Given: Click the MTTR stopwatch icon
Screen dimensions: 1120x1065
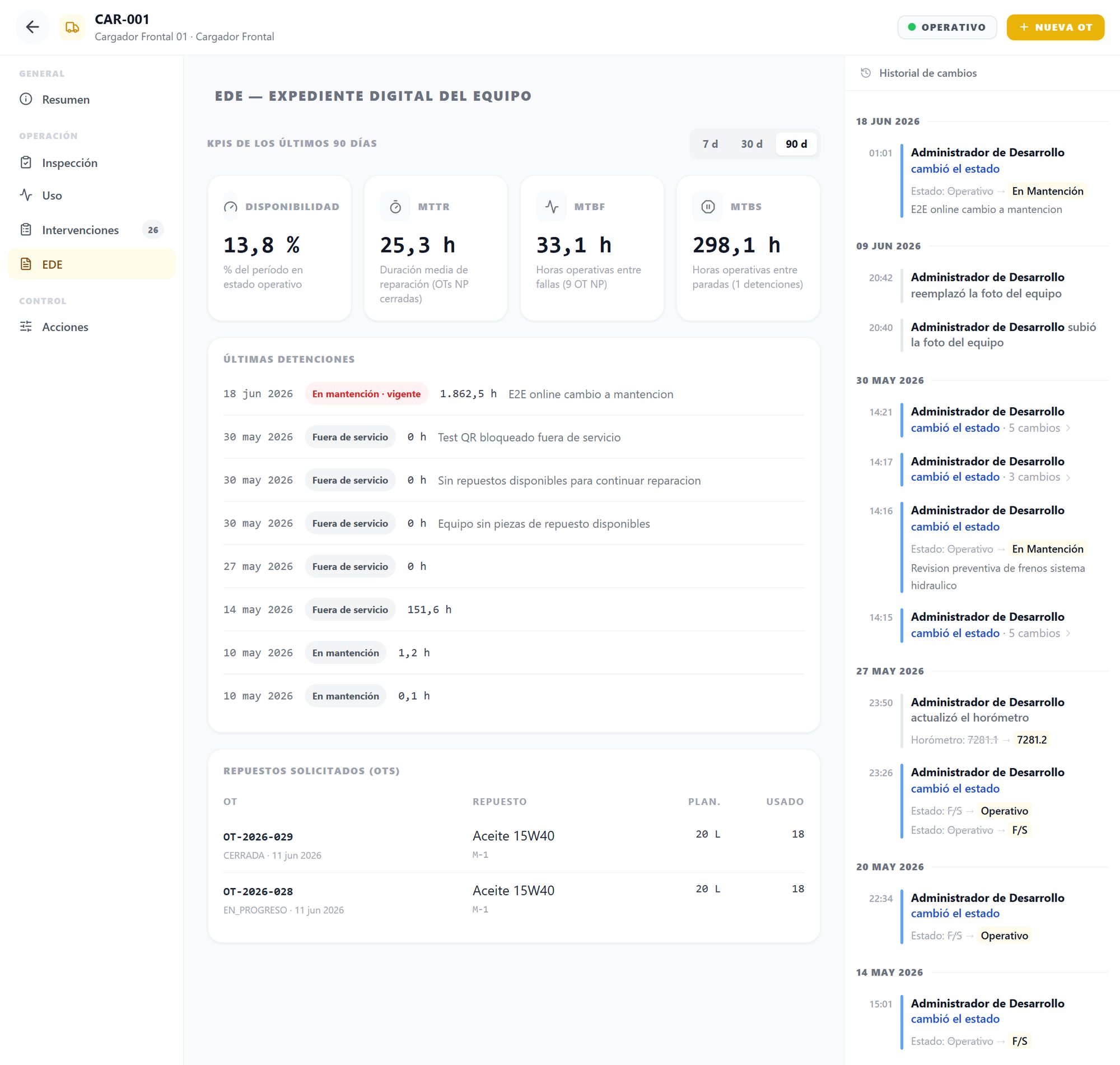Looking at the screenshot, I should (x=395, y=207).
